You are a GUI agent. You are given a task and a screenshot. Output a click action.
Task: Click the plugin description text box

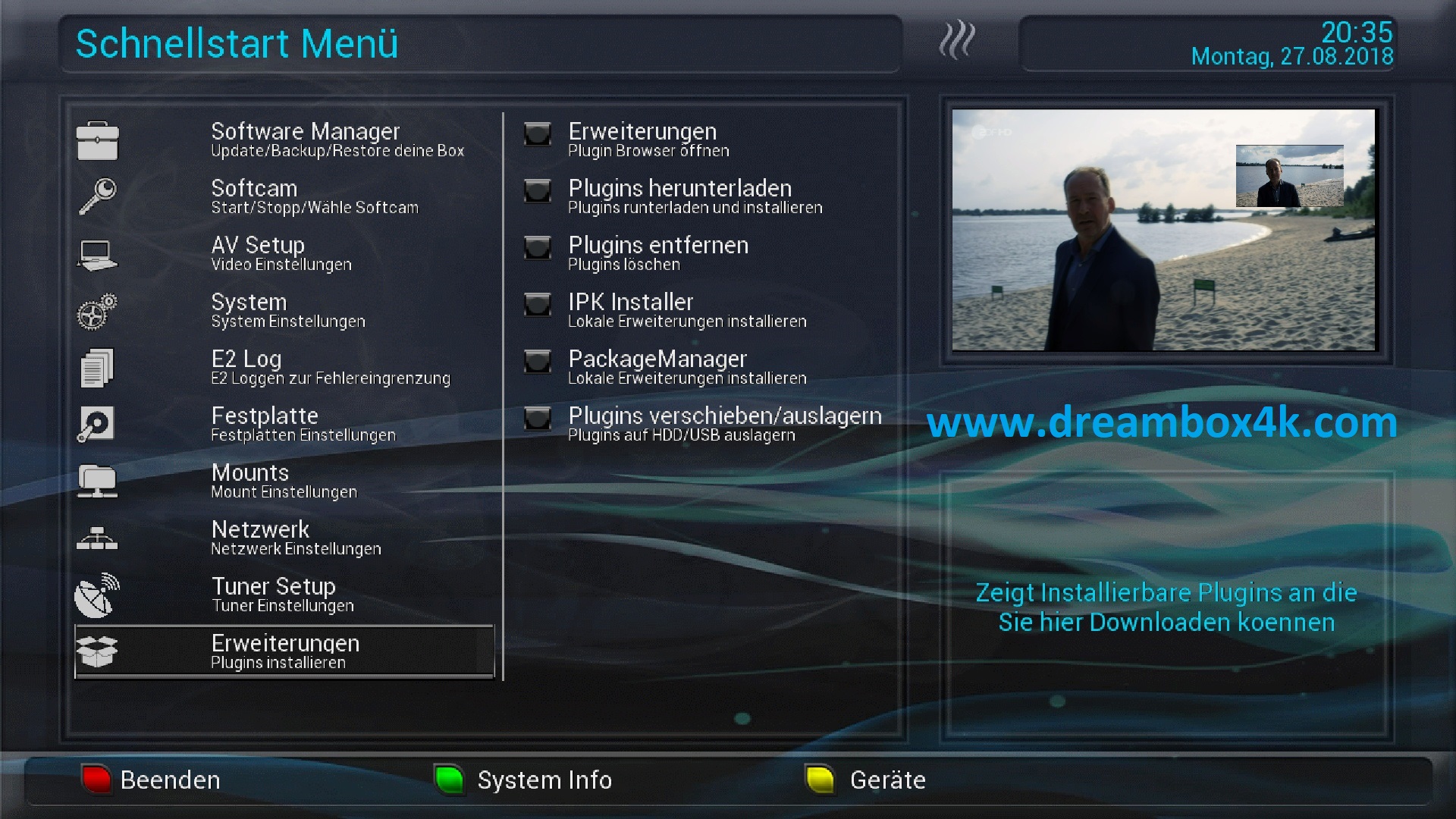(x=1166, y=607)
